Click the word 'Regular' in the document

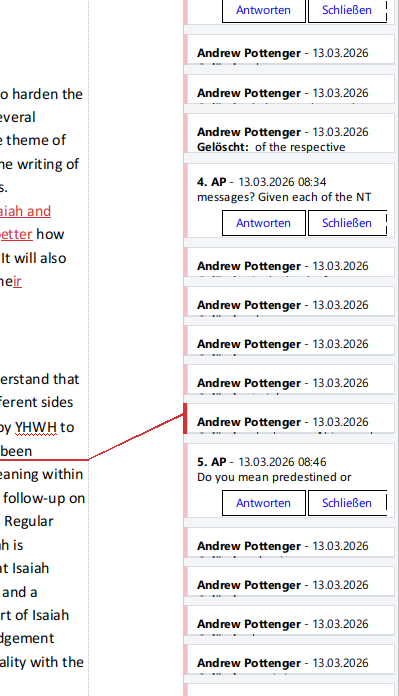click(29, 521)
